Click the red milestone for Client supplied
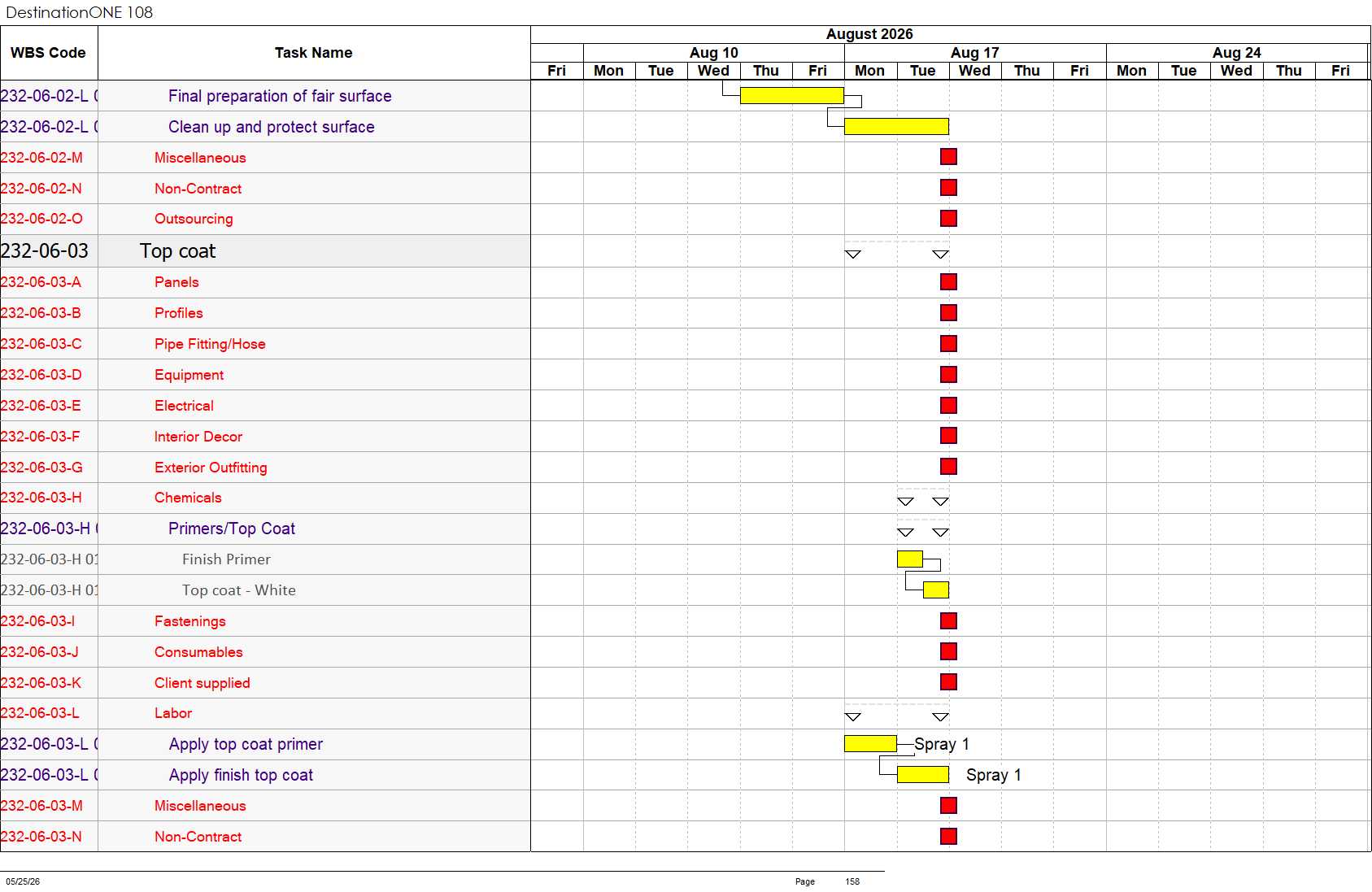 948,682
